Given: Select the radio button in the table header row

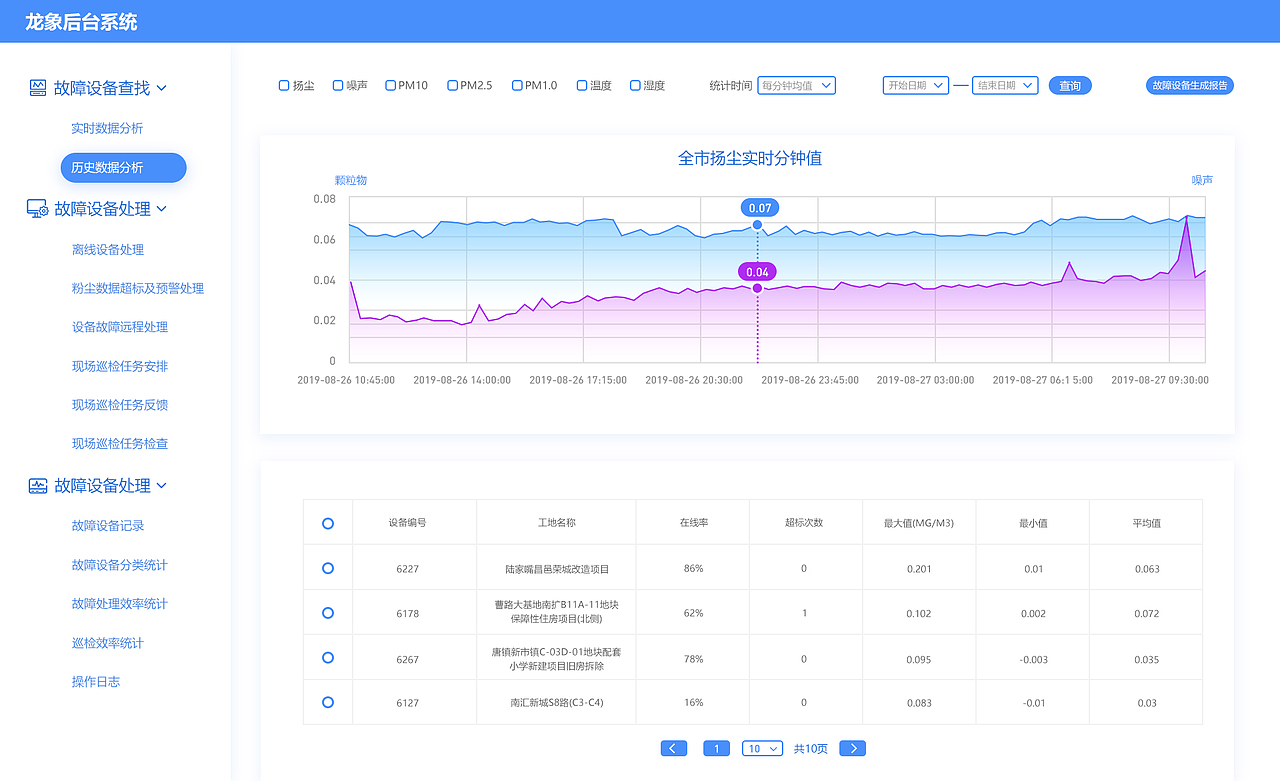Looking at the screenshot, I should click(x=328, y=523).
